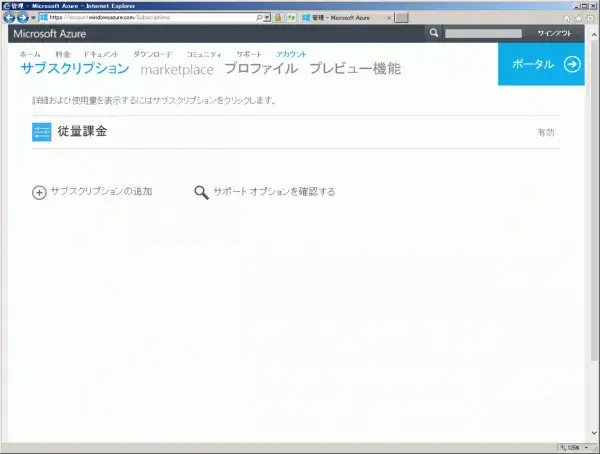
Task: Go back with the browser back arrow
Action: pyautogui.click(x=9, y=18)
